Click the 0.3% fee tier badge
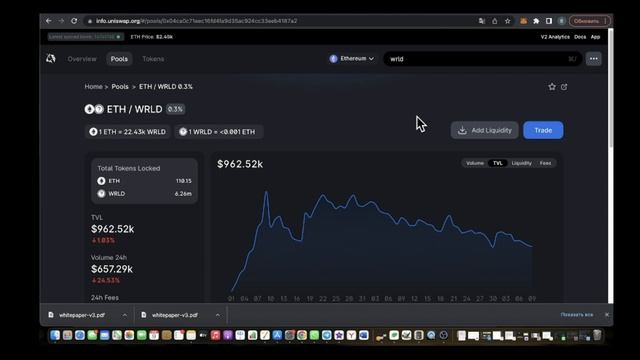This screenshot has width=640, height=360. 175,109
